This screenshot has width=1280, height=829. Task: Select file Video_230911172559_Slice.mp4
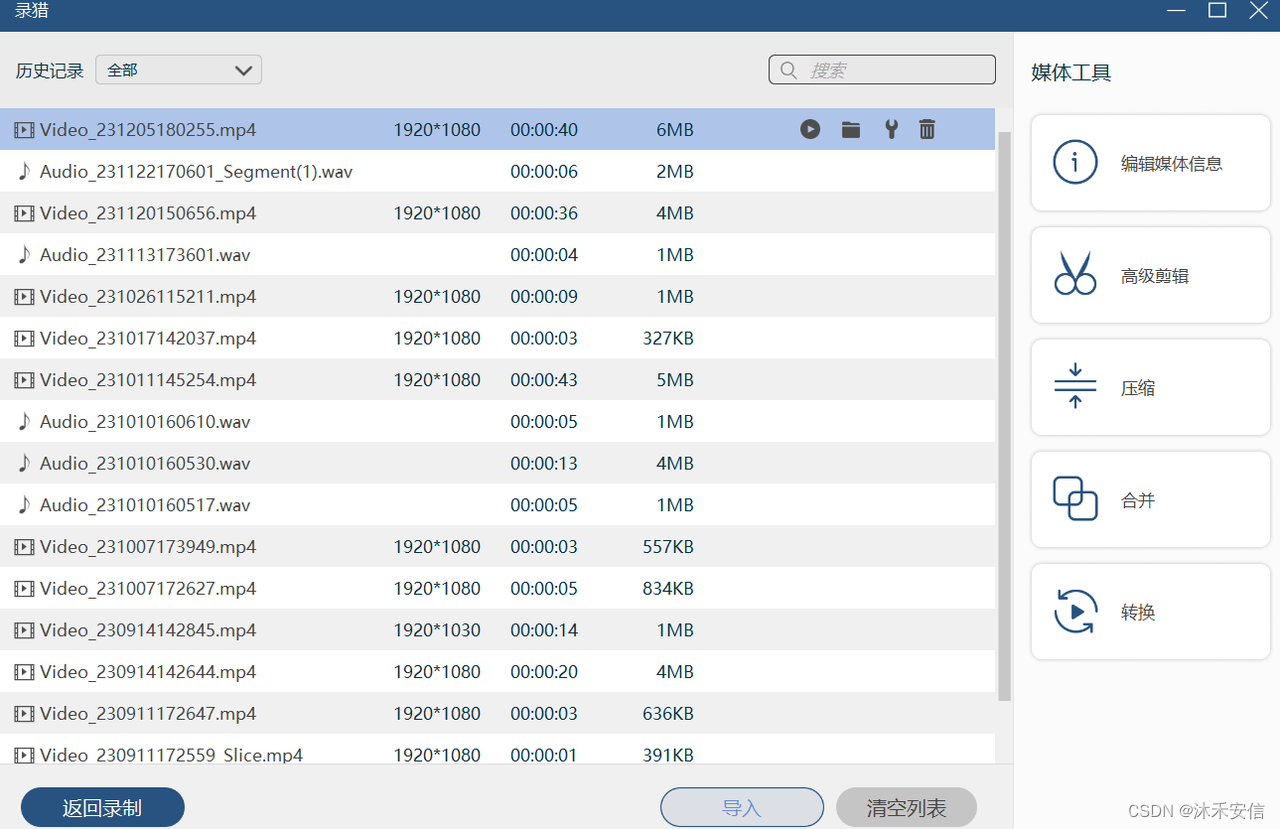click(x=171, y=755)
